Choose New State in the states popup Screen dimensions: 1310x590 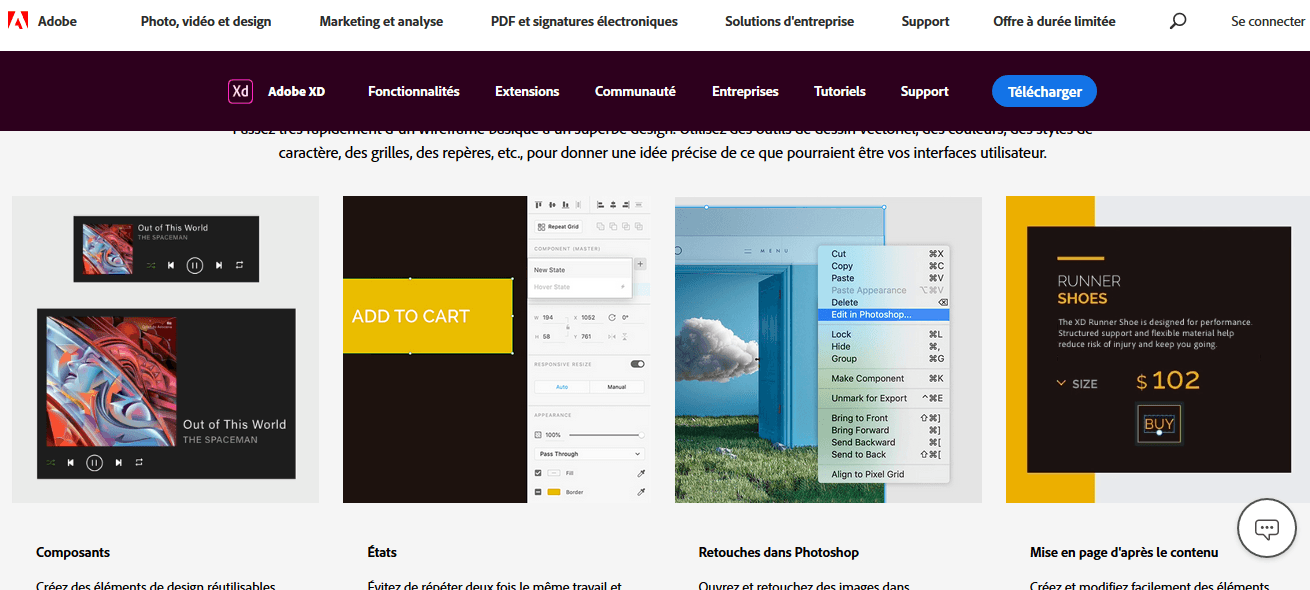(x=580, y=270)
